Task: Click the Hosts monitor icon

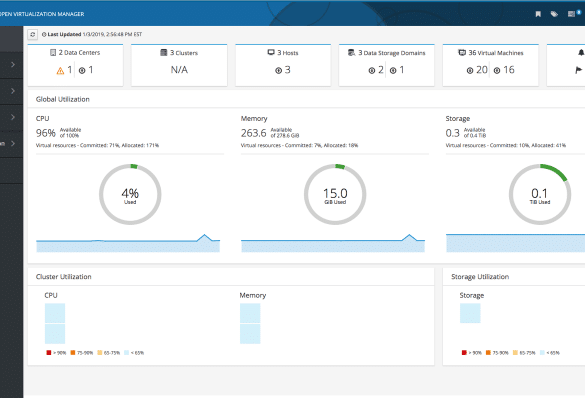Action: pyautogui.click(x=271, y=53)
